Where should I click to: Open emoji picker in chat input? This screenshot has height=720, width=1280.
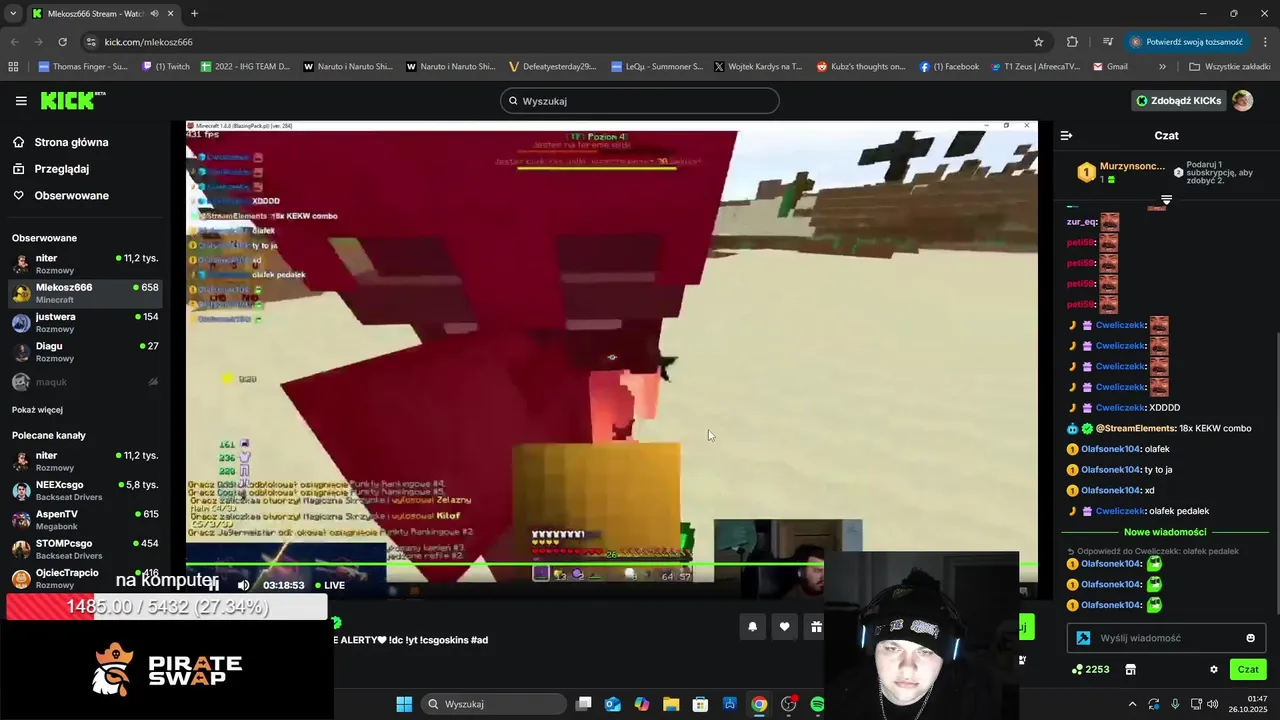pos(1250,638)
